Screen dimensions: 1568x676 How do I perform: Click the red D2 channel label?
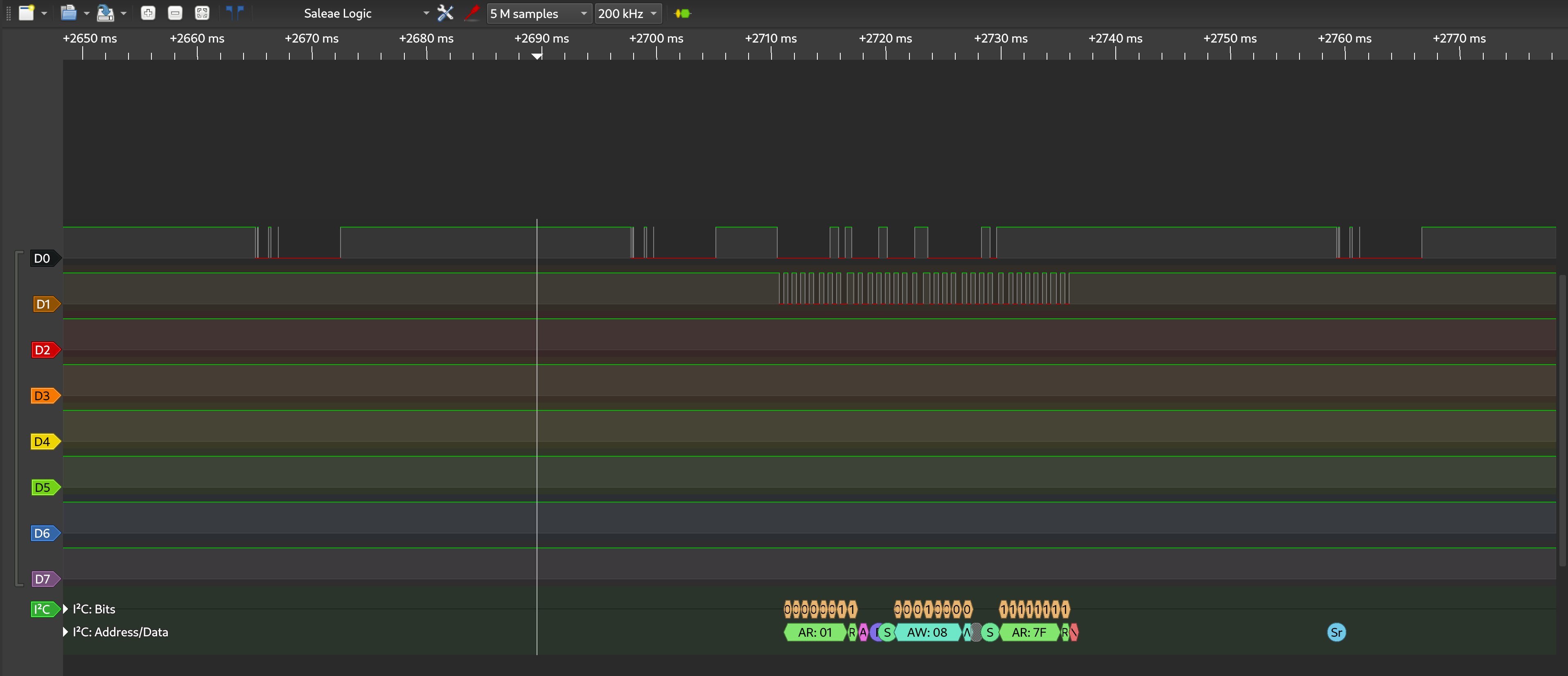coord(43,350)
